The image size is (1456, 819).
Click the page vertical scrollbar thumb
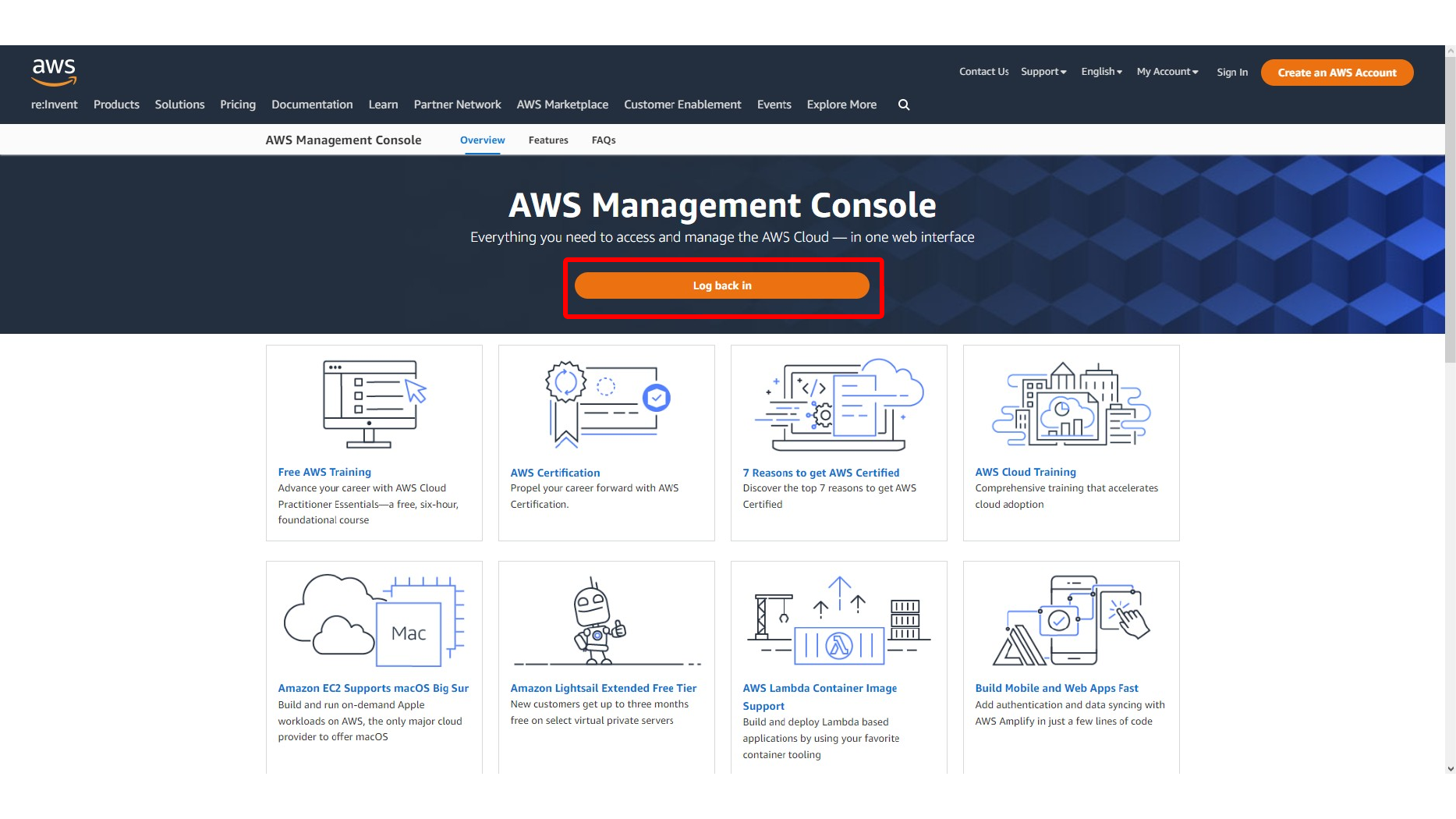[1451, 211]
